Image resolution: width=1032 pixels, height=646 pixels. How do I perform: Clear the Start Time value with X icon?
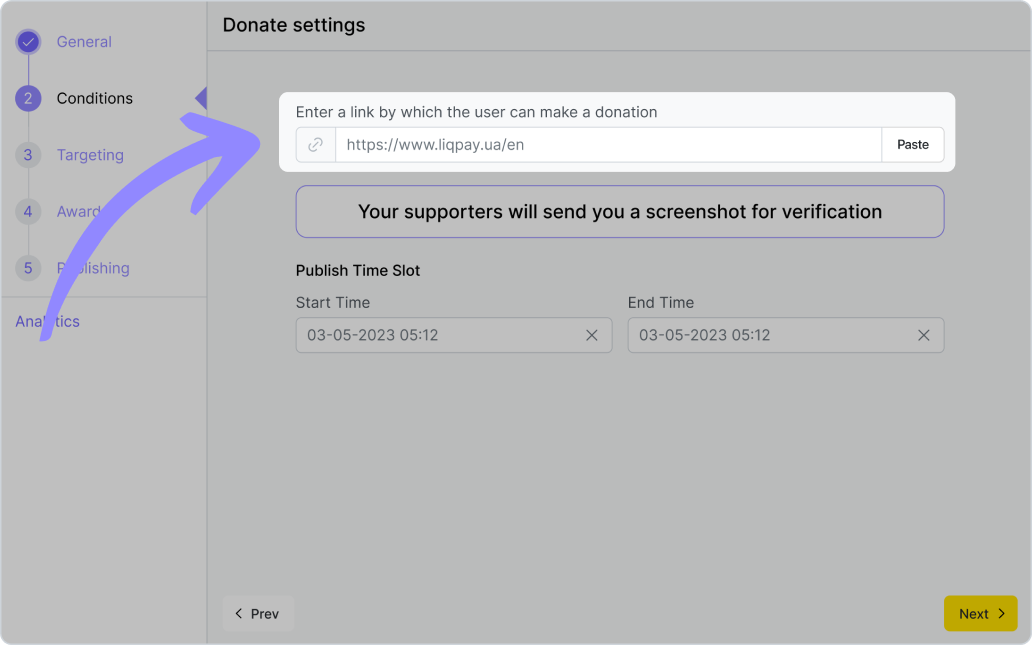[592, 335]
